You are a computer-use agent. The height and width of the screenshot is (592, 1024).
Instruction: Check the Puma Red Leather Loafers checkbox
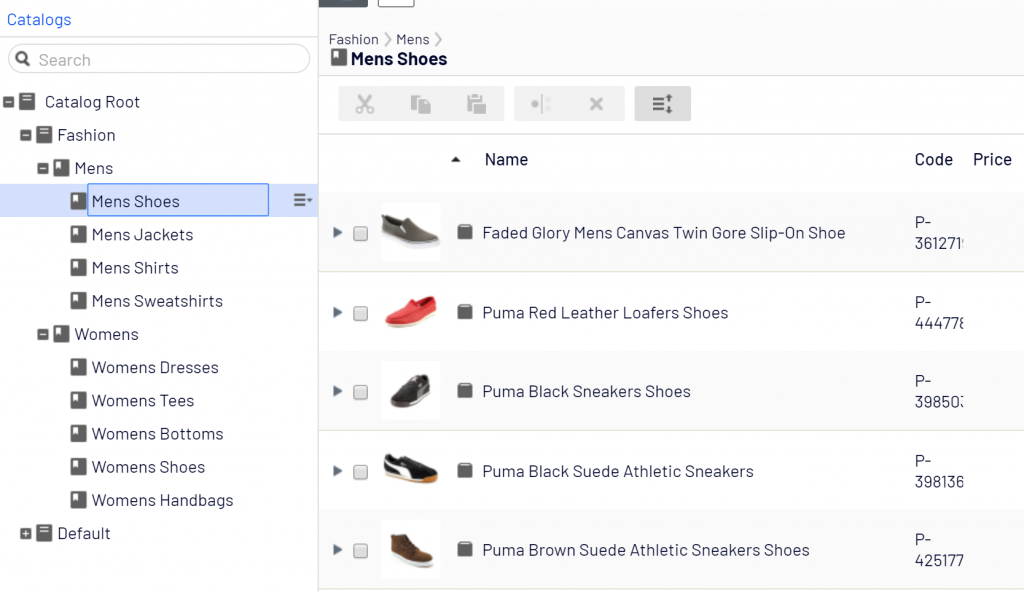point(360,314)
